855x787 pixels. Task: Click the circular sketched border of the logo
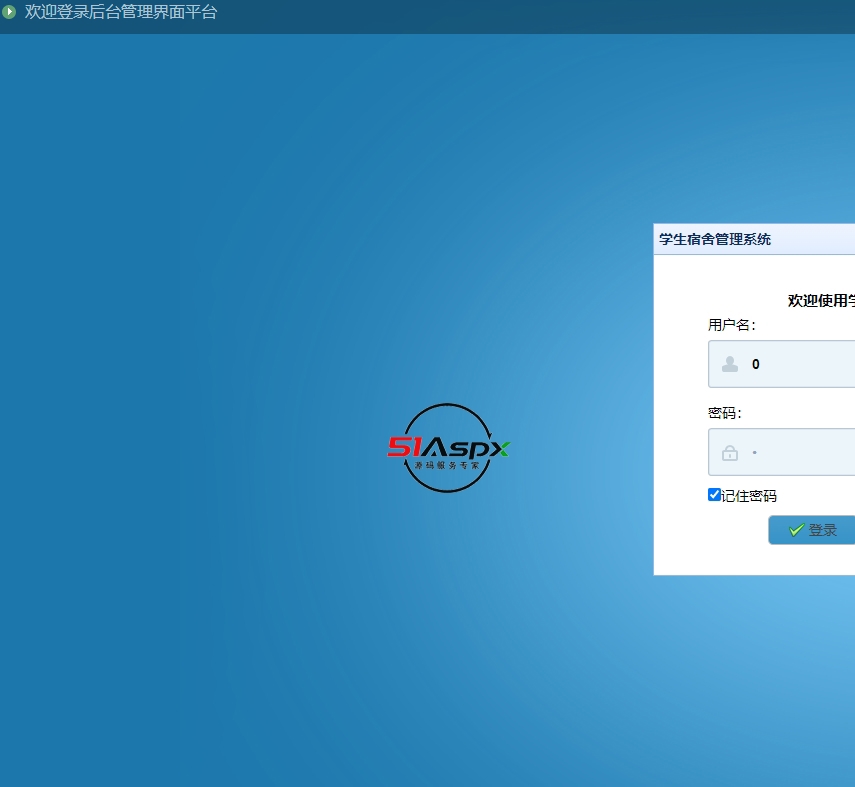pyautogui.click(x=448, y=408)
